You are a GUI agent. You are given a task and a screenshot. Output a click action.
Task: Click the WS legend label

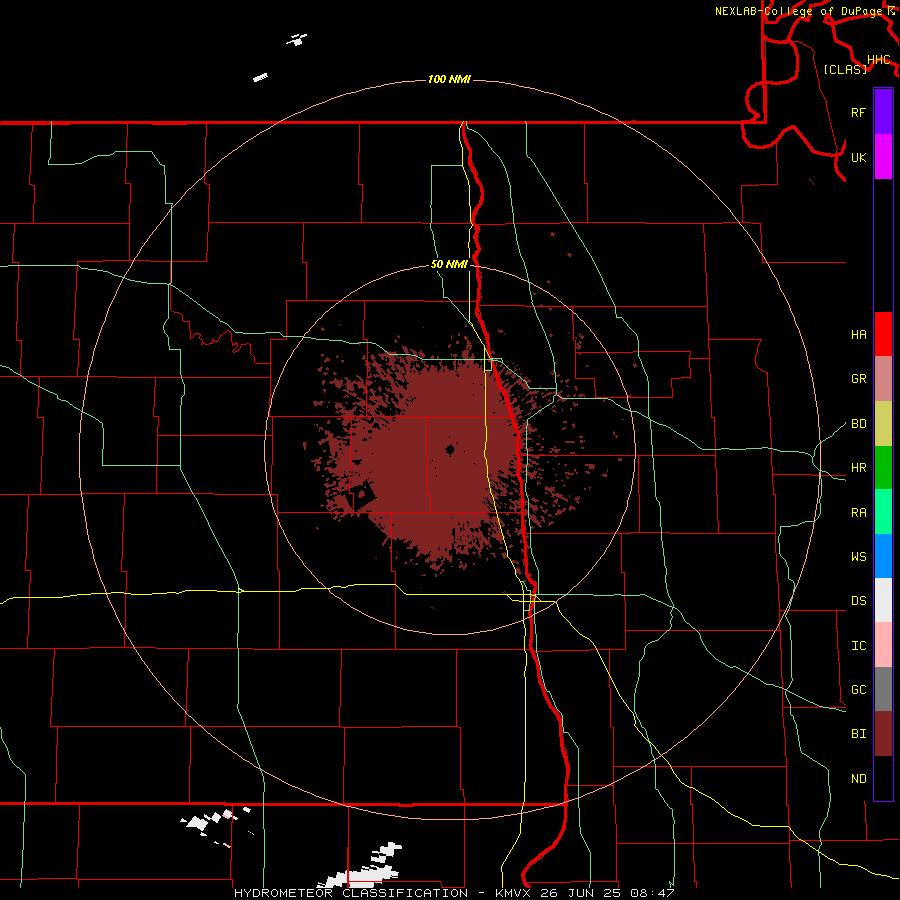pyautogui.click(x=858, y=557)
